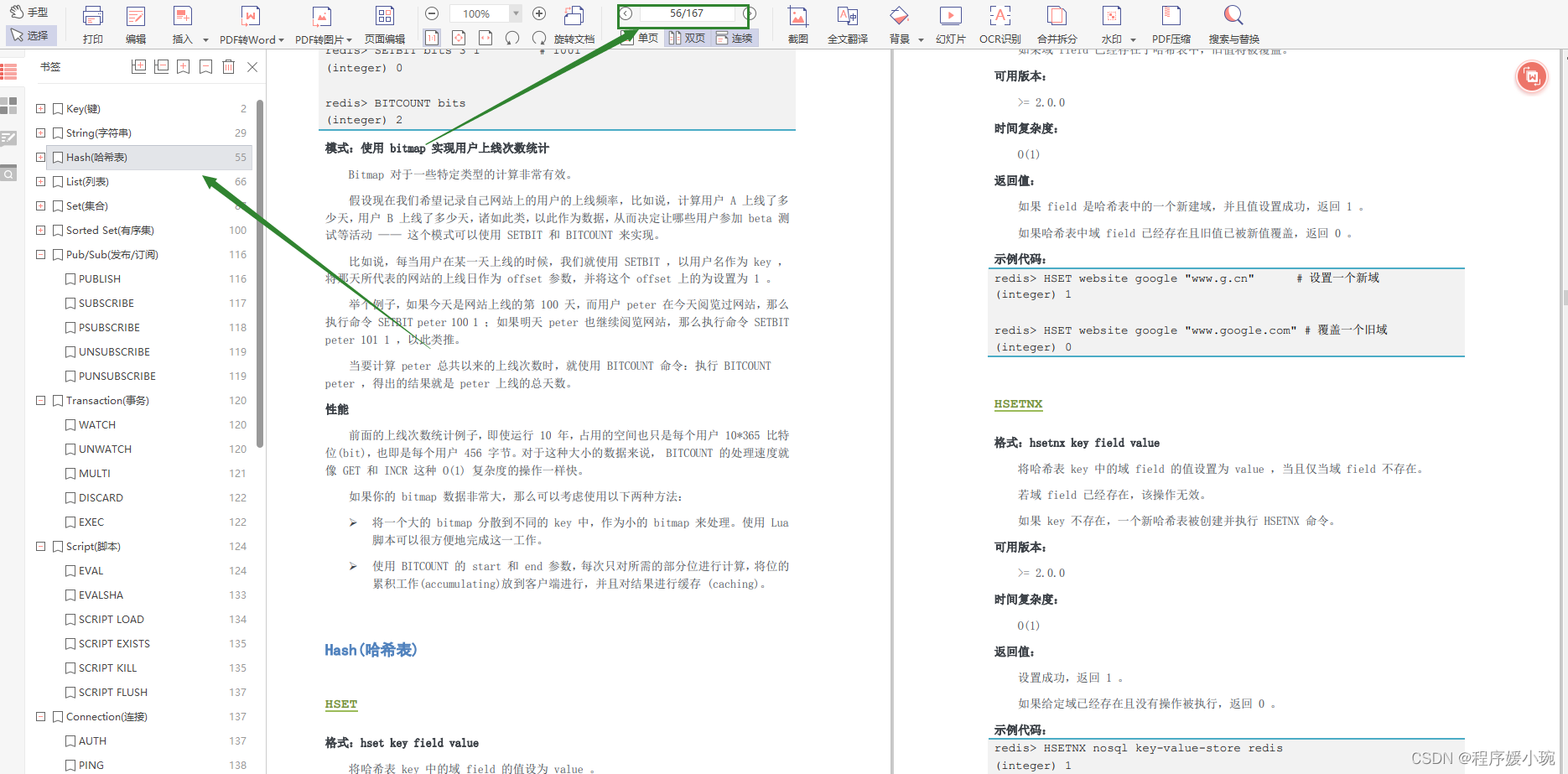
Task: Close the 书签 bookmark panel
Action: (x=252, y=67)
